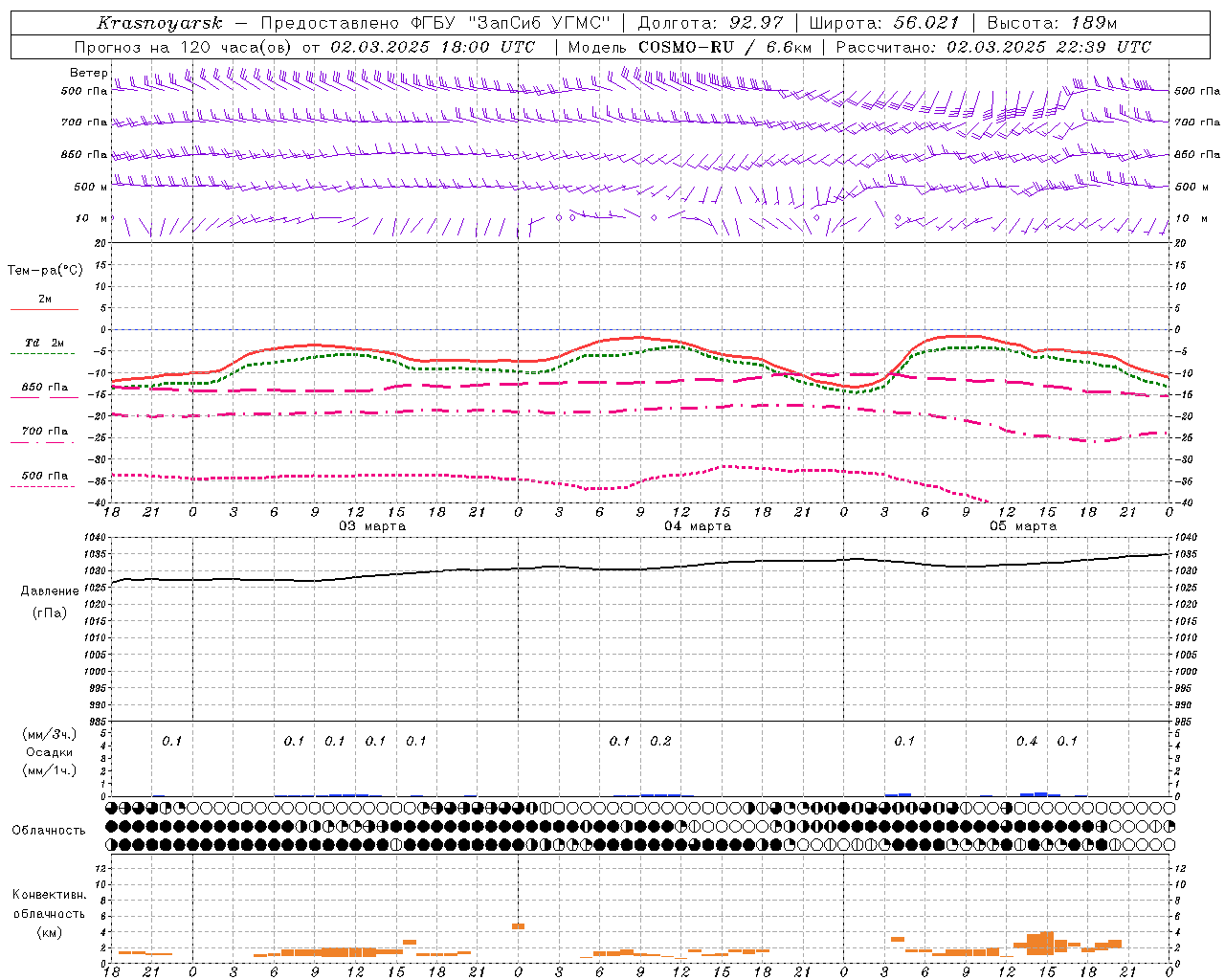Click the 'Давление' pressure panel label
This screenshot has height=980, width=1225.
pos(51,591)
